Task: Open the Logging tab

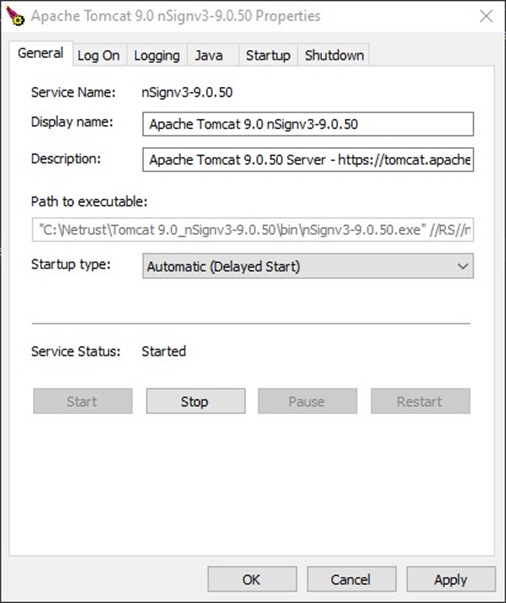Action: pos(157,55)
